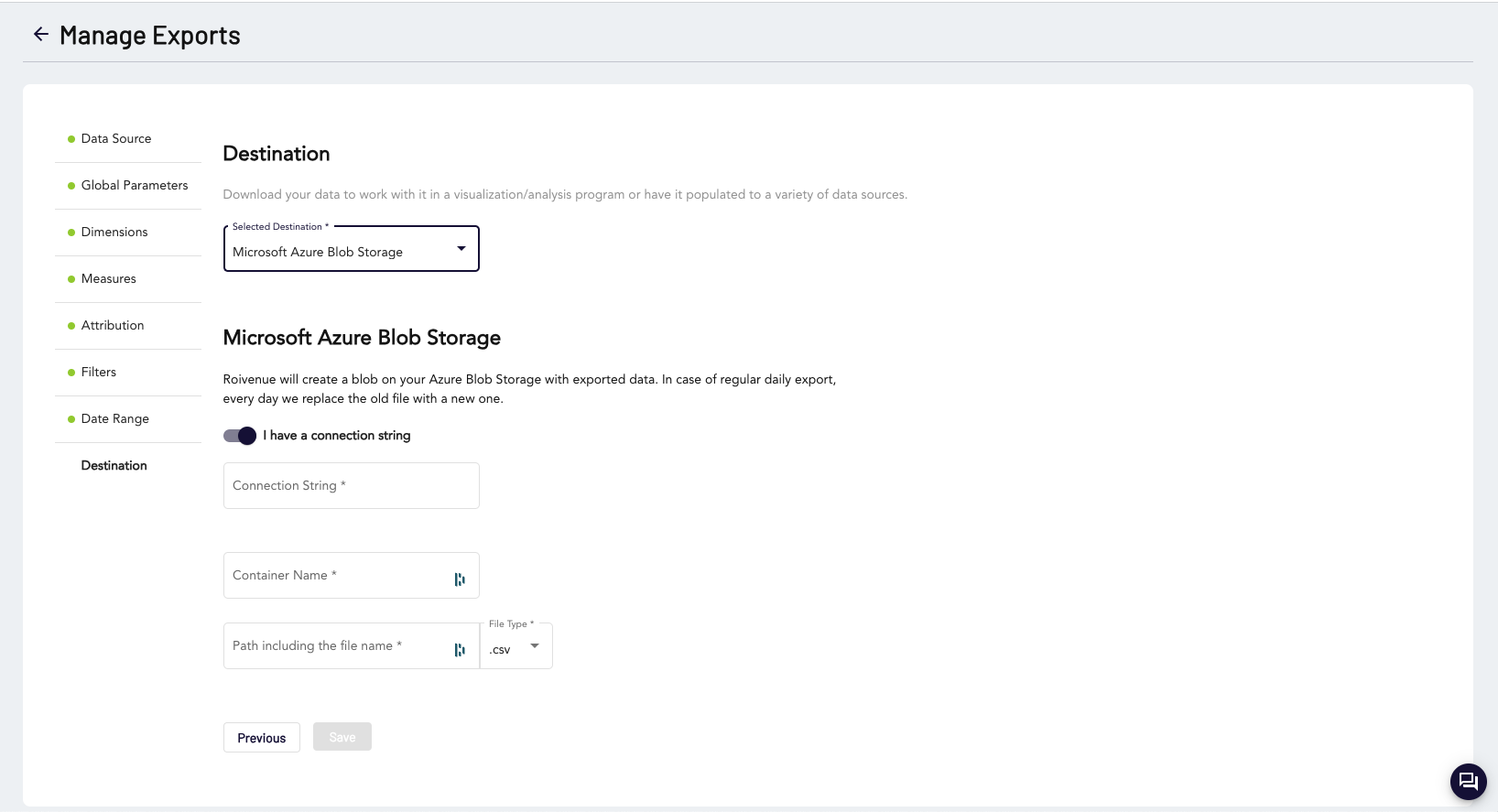The width and height of the screenshot is (1498, 812).
Task: Click variable icon in Path field
Action: pos(460,649)
